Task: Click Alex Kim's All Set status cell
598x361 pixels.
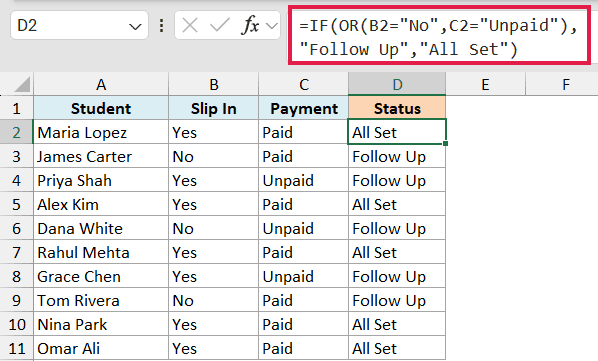Action: tap(397, 204)
